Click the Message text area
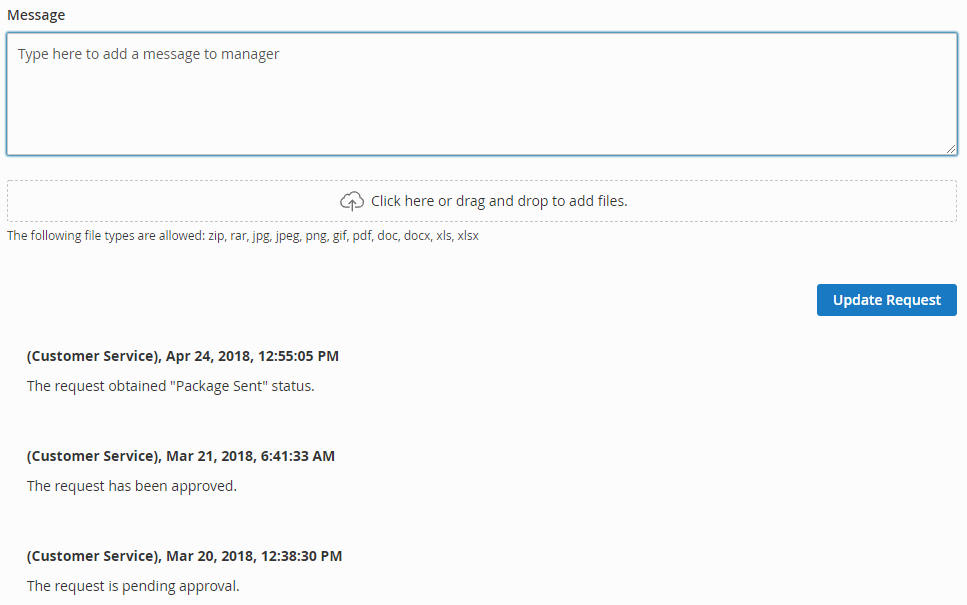967x605 pixels. coord(482,94)
